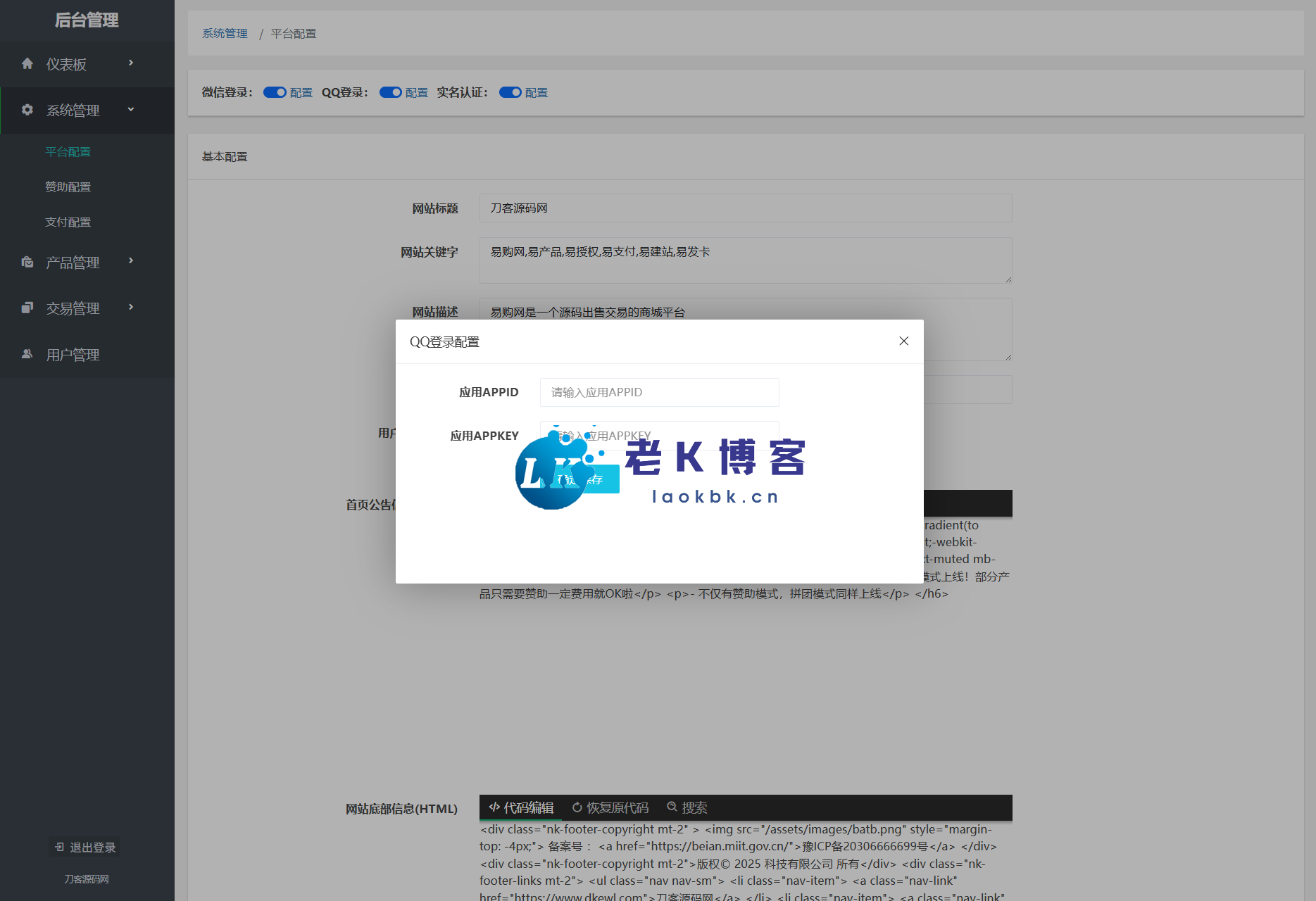Click the transaction management icon

(27, 308)
